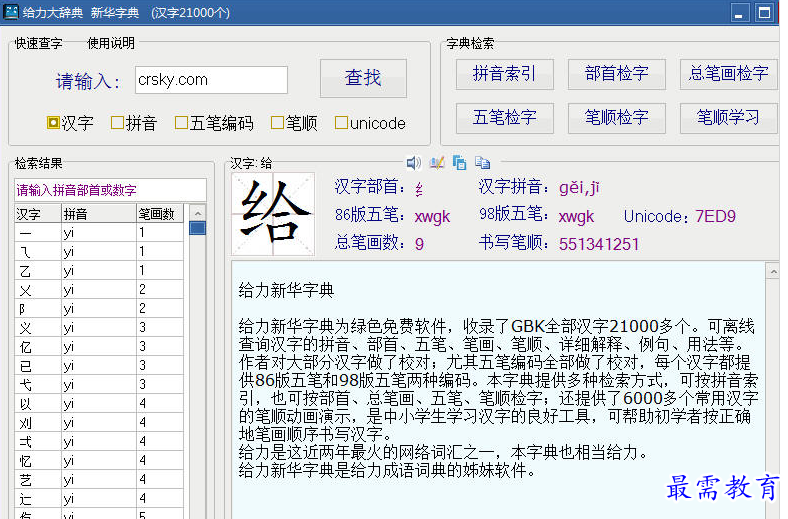788x519 pixels.
Task: Click the speaker pronunciation icon
Action: (x=413, y=162)
